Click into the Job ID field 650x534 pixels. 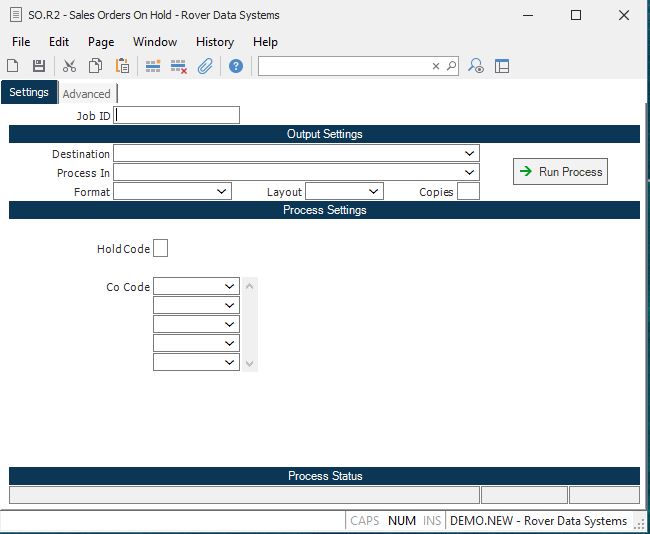click(177, 115)
